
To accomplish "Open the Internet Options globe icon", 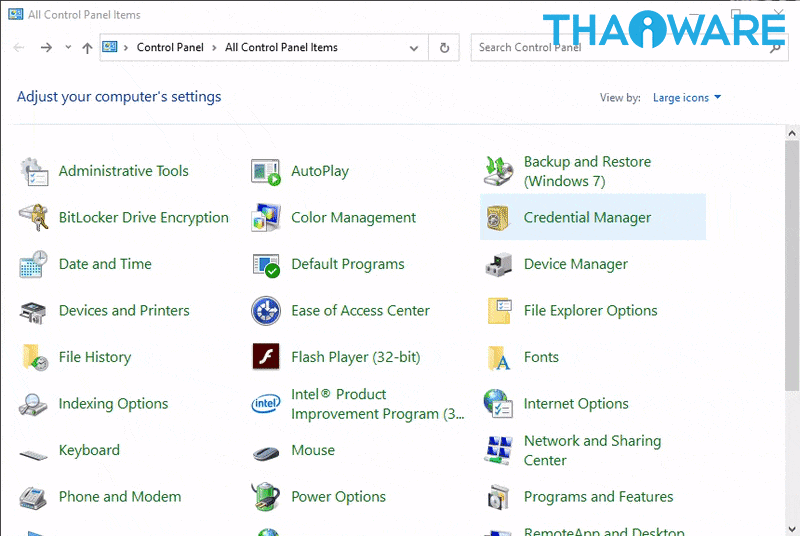I will [498, 404].
